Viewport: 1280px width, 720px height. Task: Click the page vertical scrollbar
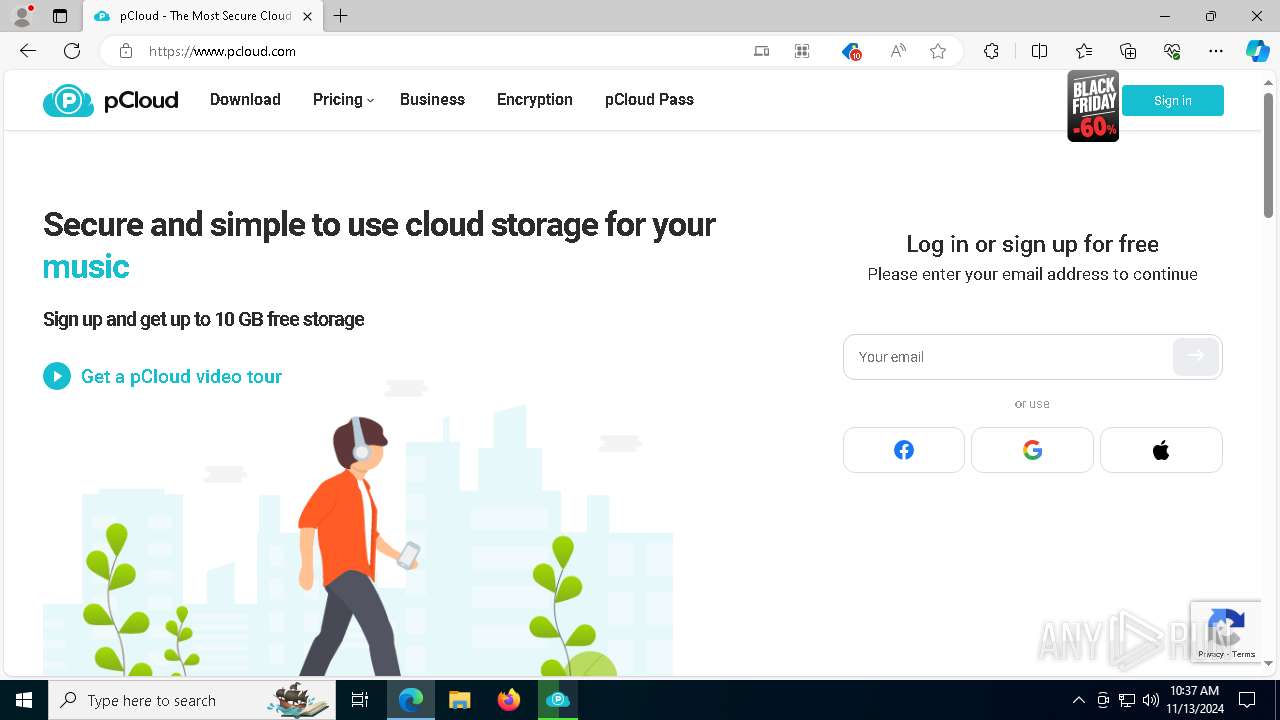coord(1268,155)
